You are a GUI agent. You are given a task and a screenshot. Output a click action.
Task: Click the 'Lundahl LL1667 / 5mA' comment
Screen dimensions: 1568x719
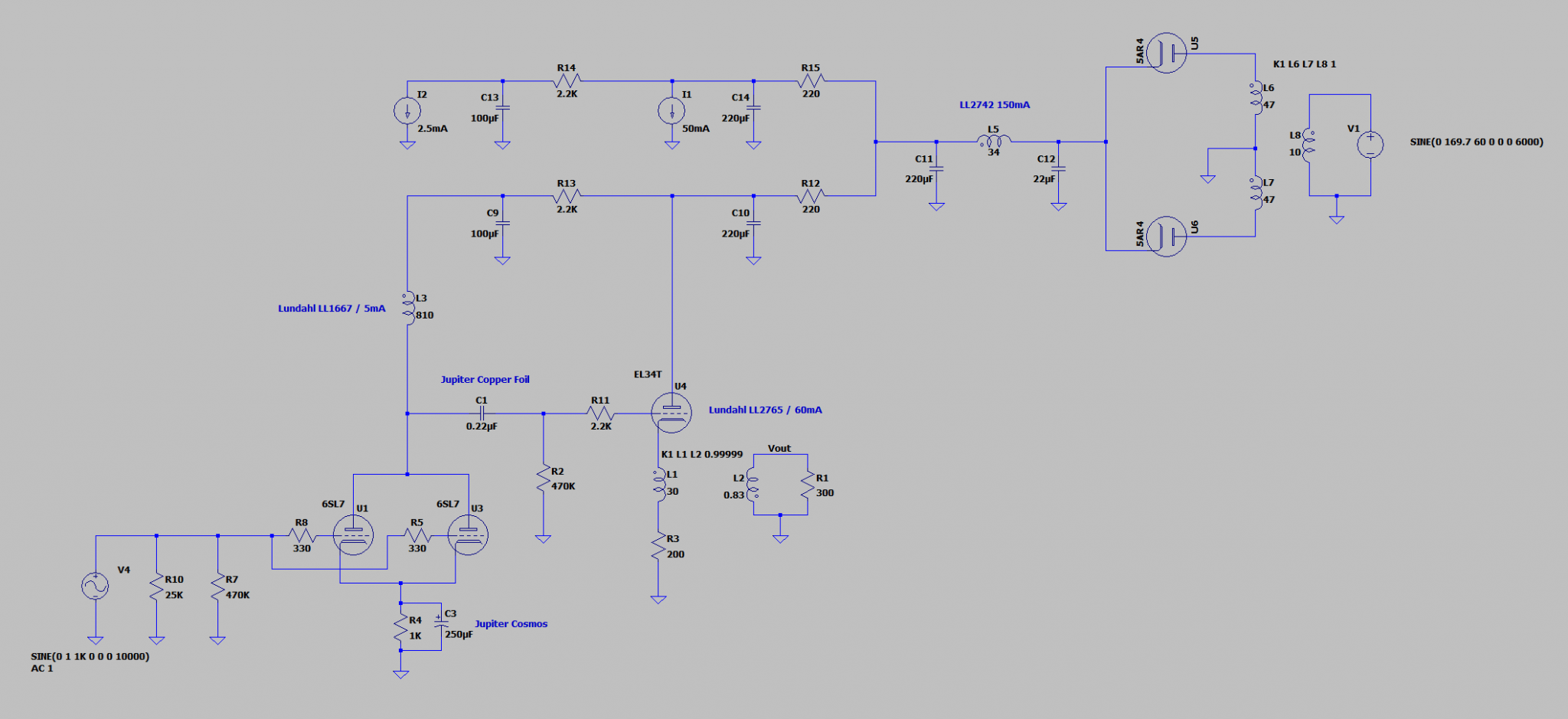coord(332,309)
